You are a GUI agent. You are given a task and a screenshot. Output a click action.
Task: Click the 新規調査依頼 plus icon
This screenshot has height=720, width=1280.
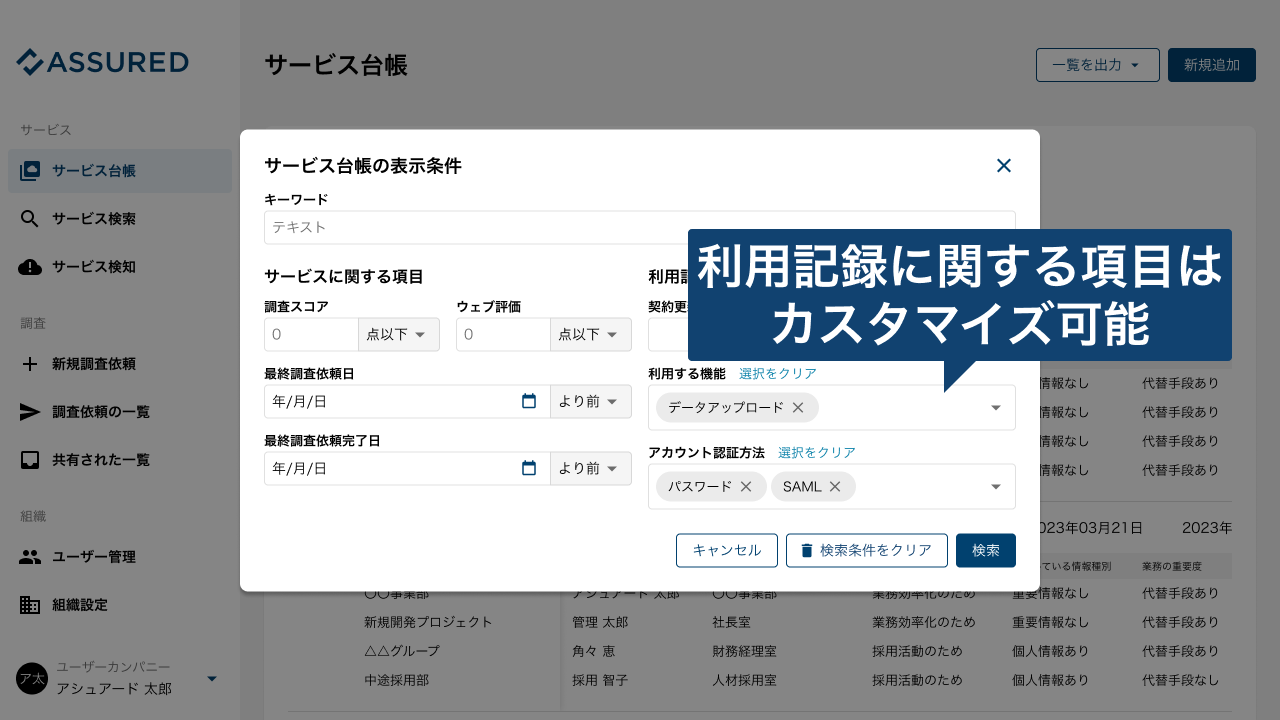tap(32, 364)
